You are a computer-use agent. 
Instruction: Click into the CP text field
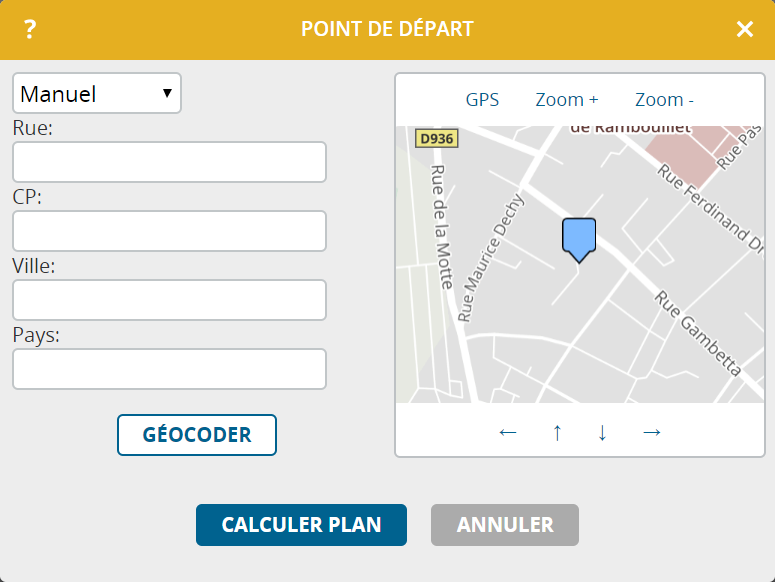tap(169, 231)
